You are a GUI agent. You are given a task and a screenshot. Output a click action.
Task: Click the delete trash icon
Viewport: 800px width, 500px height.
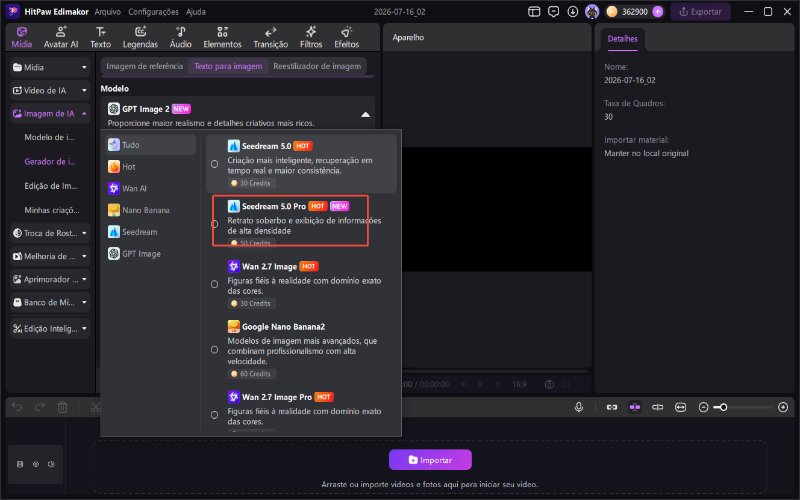point(62,407)
